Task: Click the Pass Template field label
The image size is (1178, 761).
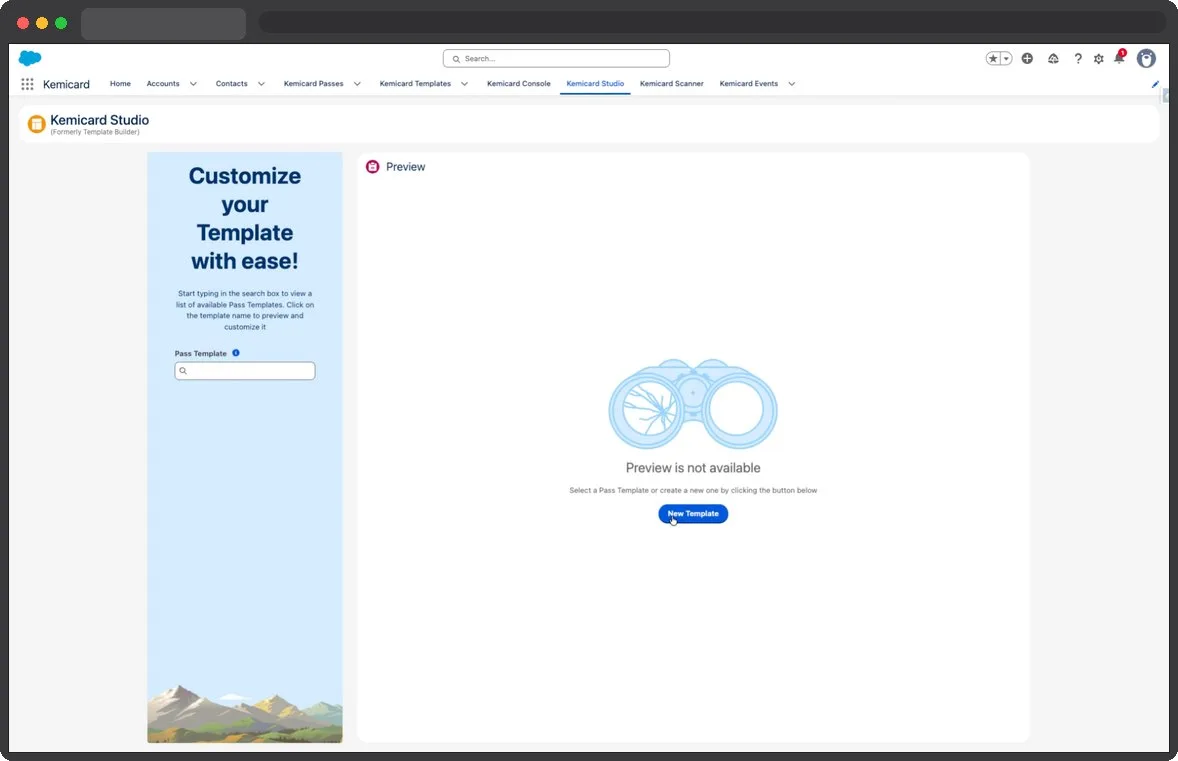Action: coord(201,353)
